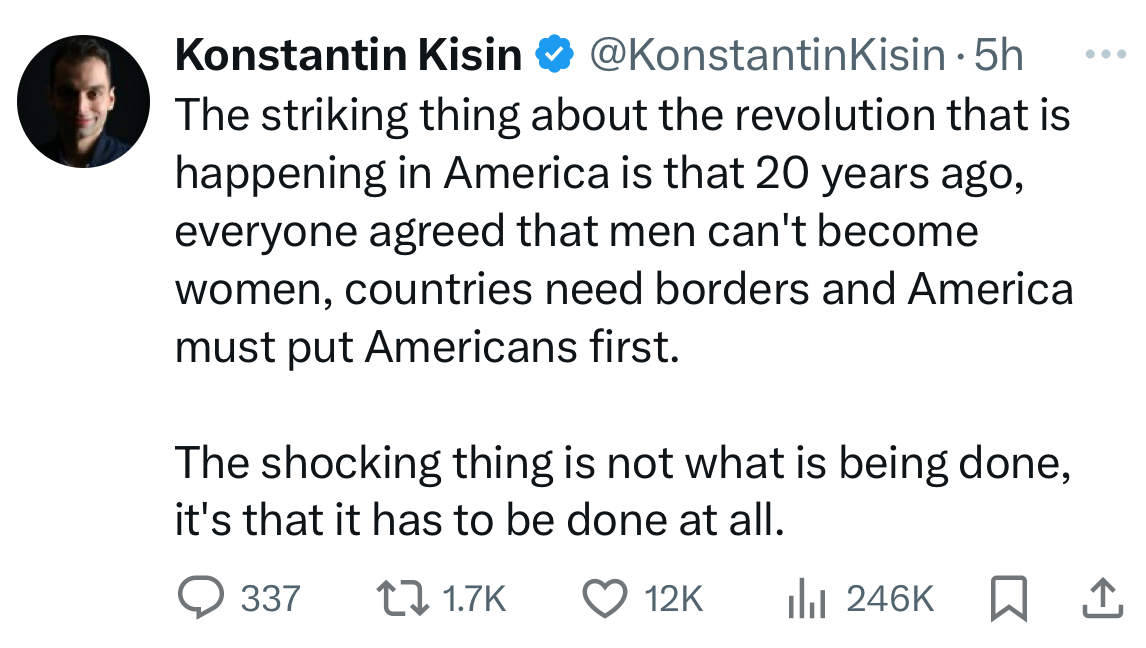1146x648 pixels.
Task: Click the 337 replies count
Action: pos(271,599)
